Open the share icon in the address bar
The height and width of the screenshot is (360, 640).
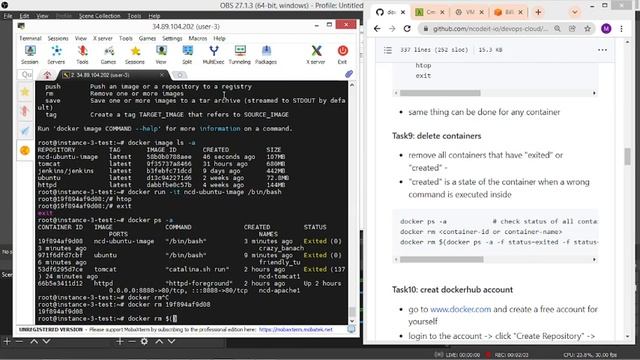(572, 29)
